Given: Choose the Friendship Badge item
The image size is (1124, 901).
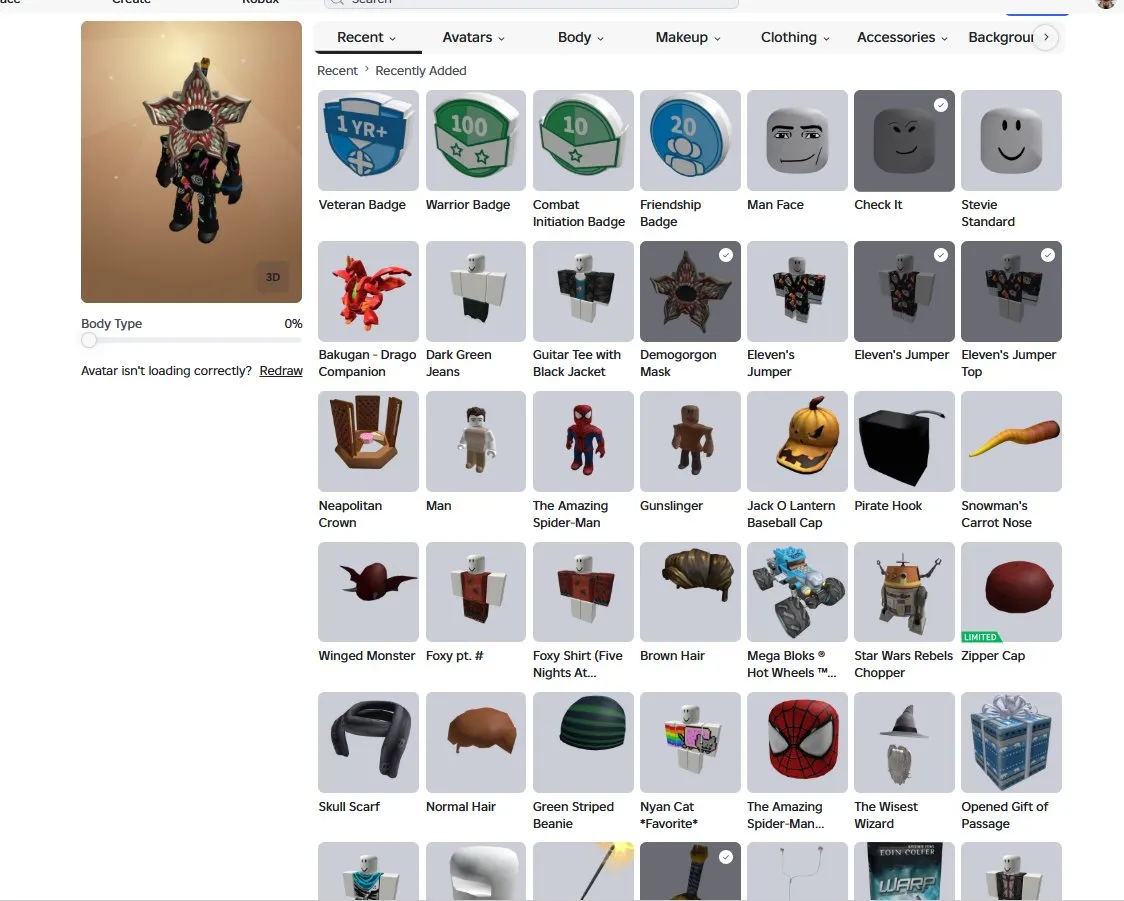Looking at the screenshot, I should pos(690,140).
